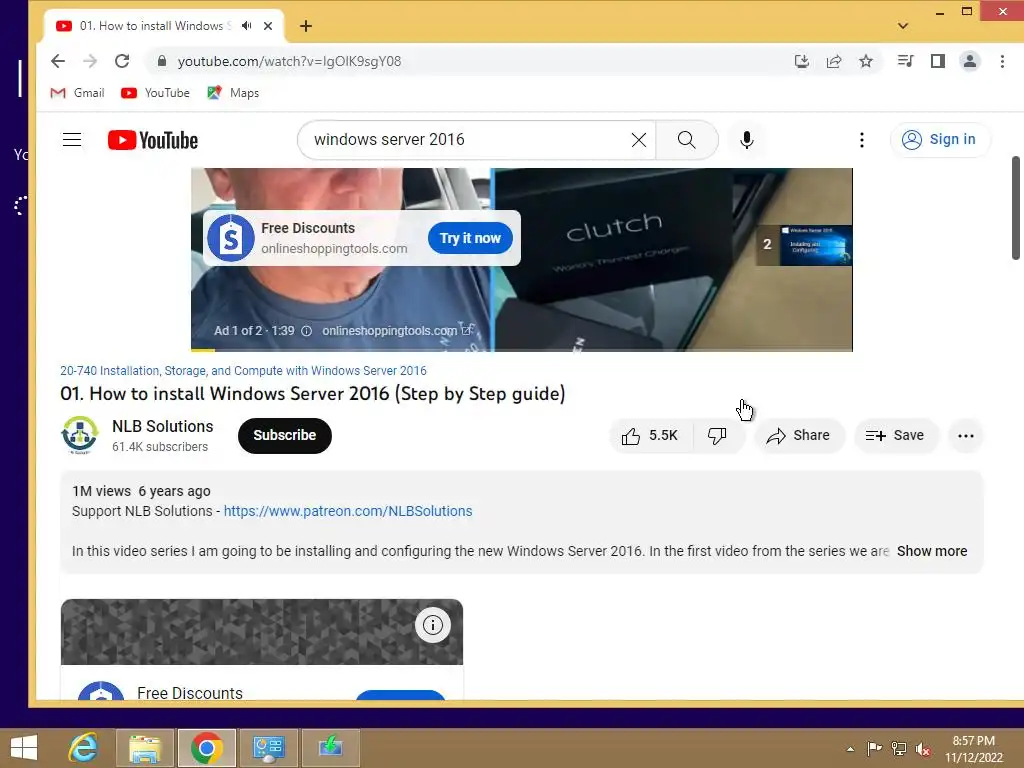
Task: Click Try it now on the ad overlay
Action: coord(470,238)
